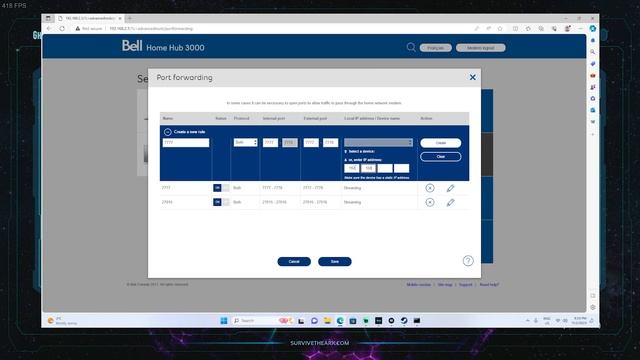Open the help question mark icon

point(468,261)
